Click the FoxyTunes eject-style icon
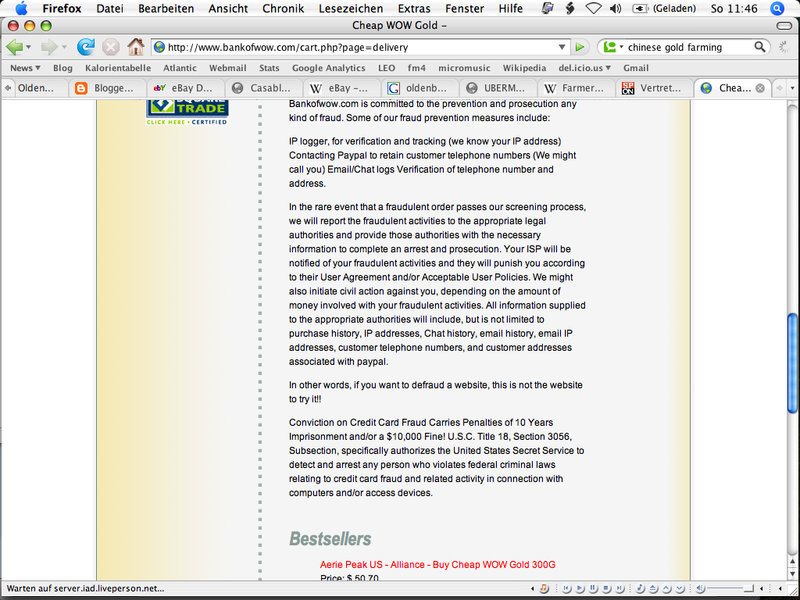This screenshot has height=600, width=800. (x=653, y=588)
